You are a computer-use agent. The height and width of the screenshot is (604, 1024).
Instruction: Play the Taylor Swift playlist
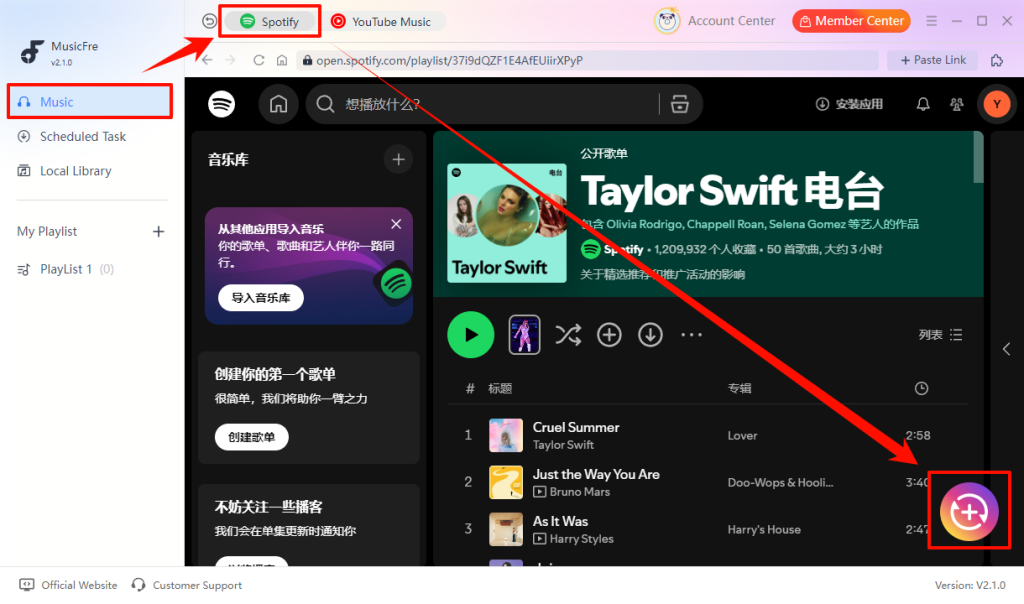pyautogui.click(x=471, y=335)
